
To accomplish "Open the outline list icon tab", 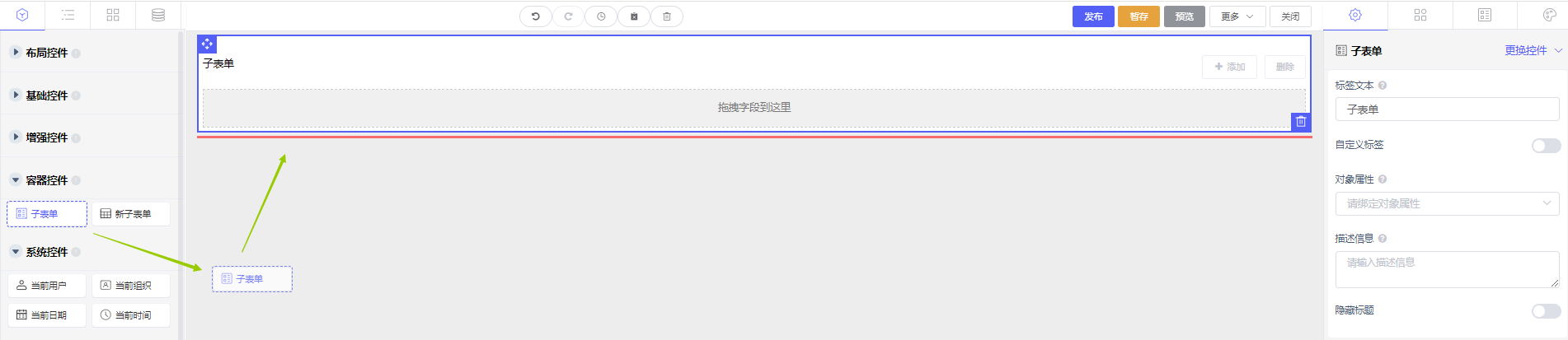I will (x=68, y=15).
